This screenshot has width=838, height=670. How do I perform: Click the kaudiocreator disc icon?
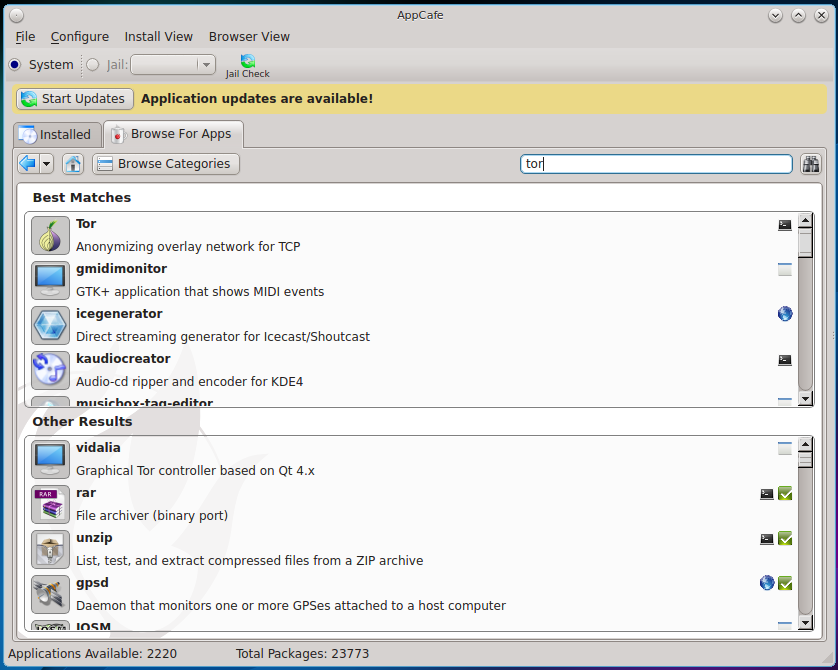[50, 370]
